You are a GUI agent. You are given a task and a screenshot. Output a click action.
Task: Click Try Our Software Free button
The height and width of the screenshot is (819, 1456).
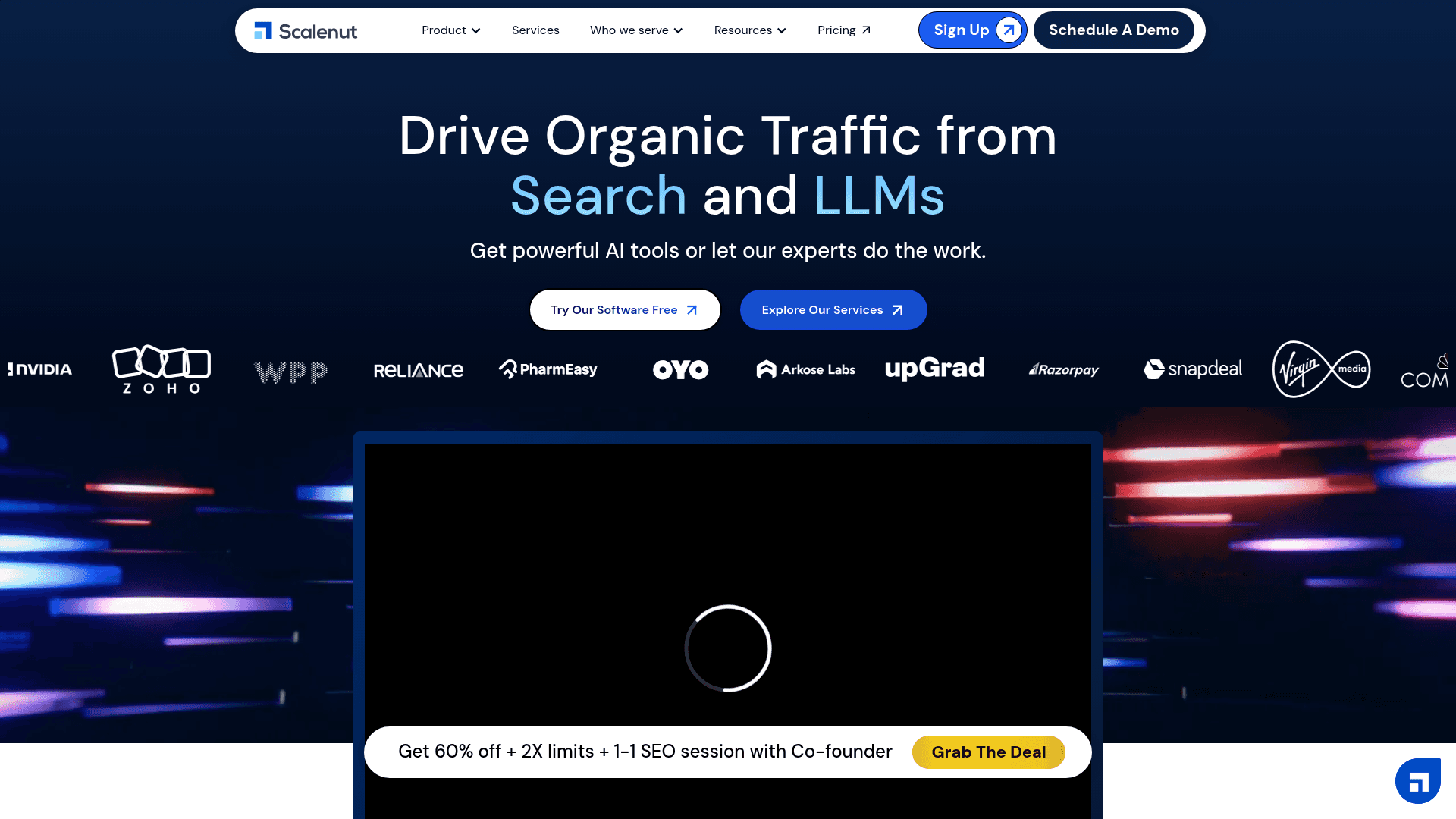click(x=625, y=310)
